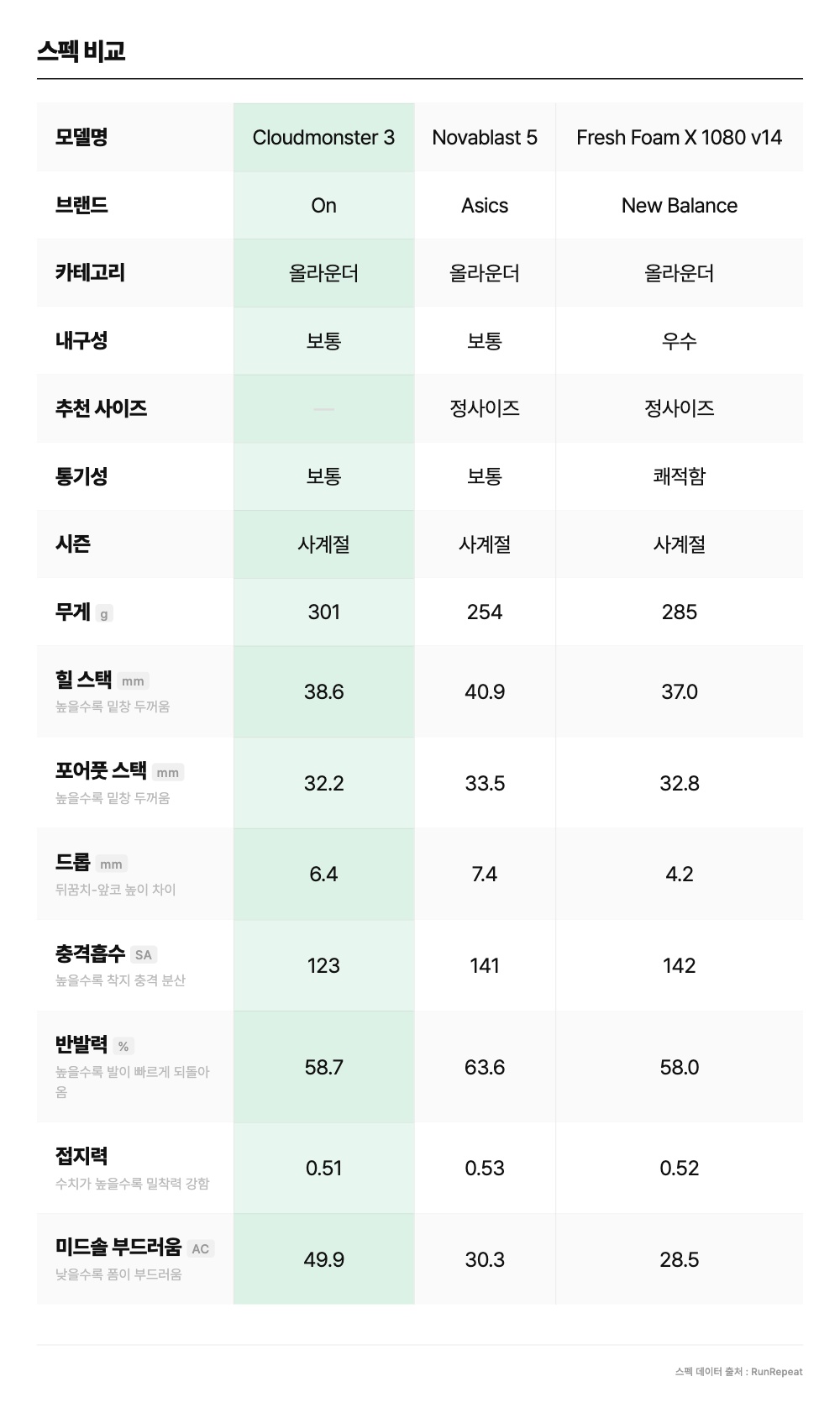Select the Novablast 5 model name
Image resolution: width=840 pixels, height=1408 pixels.
click(485, 138)
